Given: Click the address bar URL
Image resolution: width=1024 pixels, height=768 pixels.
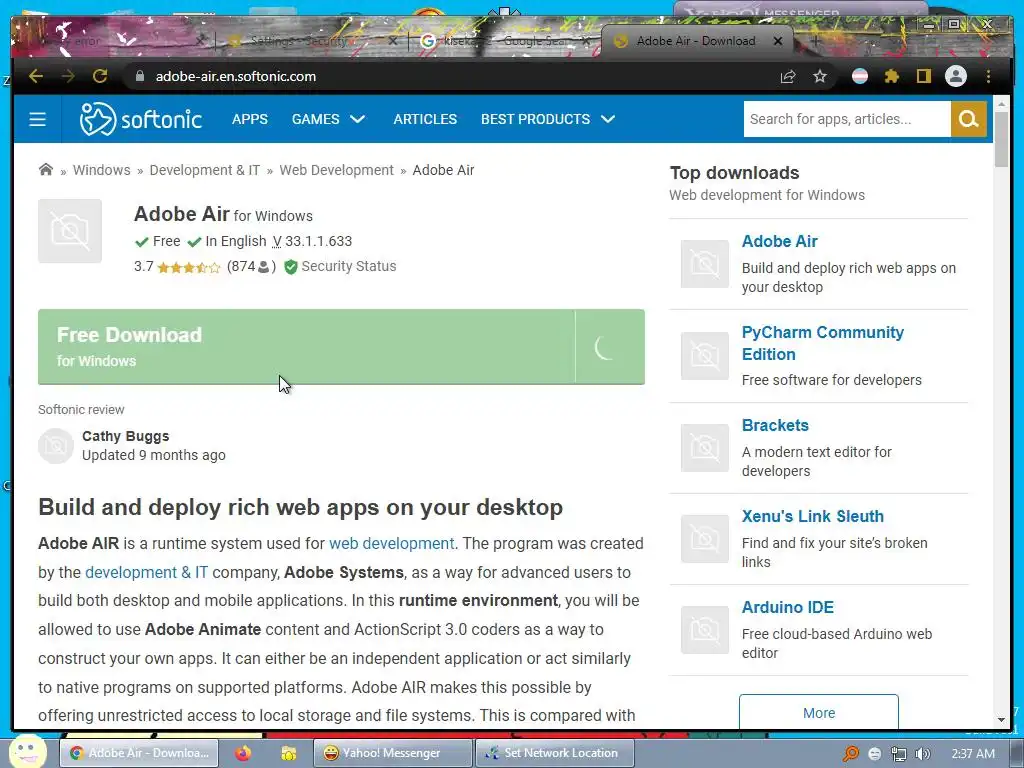Looking at the screenshot, I should (x=236, y=76).
